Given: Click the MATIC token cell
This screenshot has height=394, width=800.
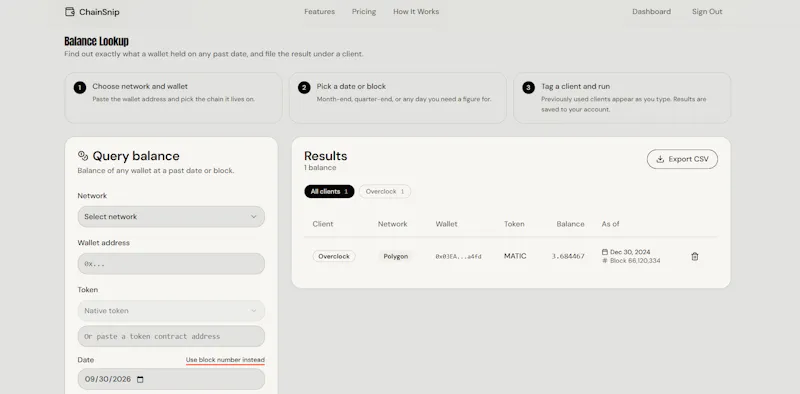Looking at the screenshot, I should pos(515,256).
